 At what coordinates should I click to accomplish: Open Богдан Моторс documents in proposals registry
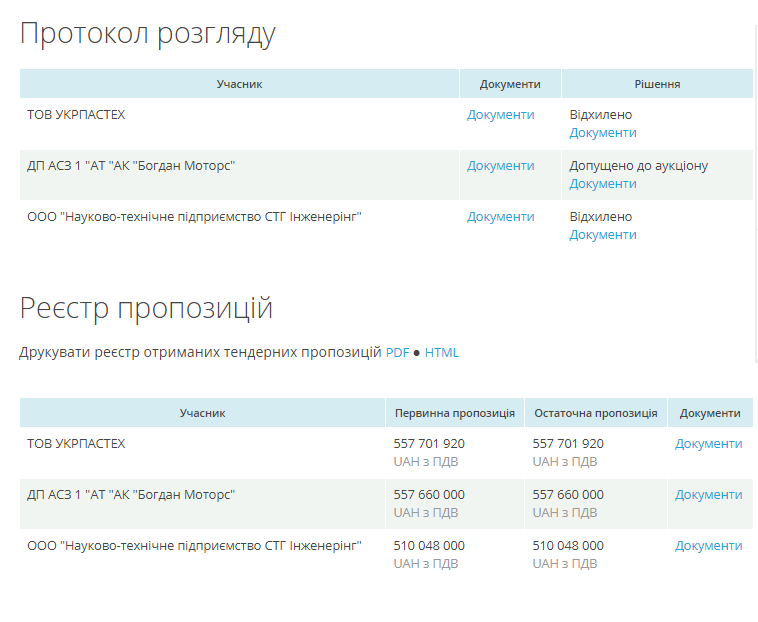point(708,495)
